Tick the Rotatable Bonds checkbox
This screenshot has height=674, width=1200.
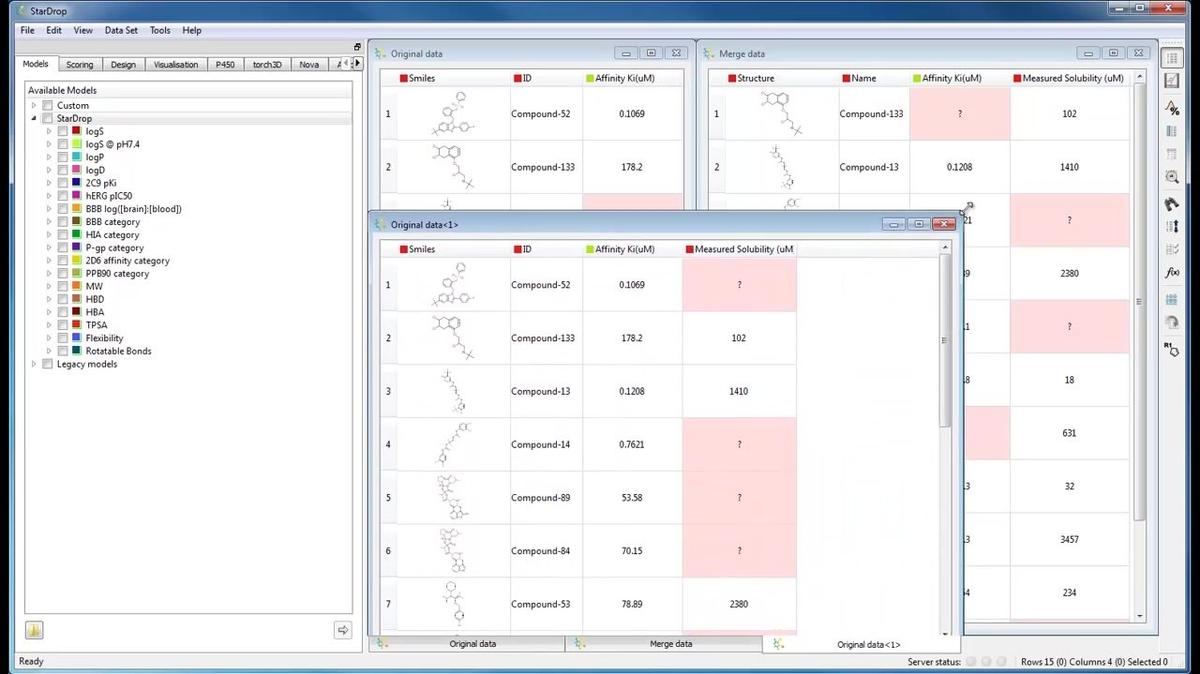pyautogui.click(x=61, y=351)
